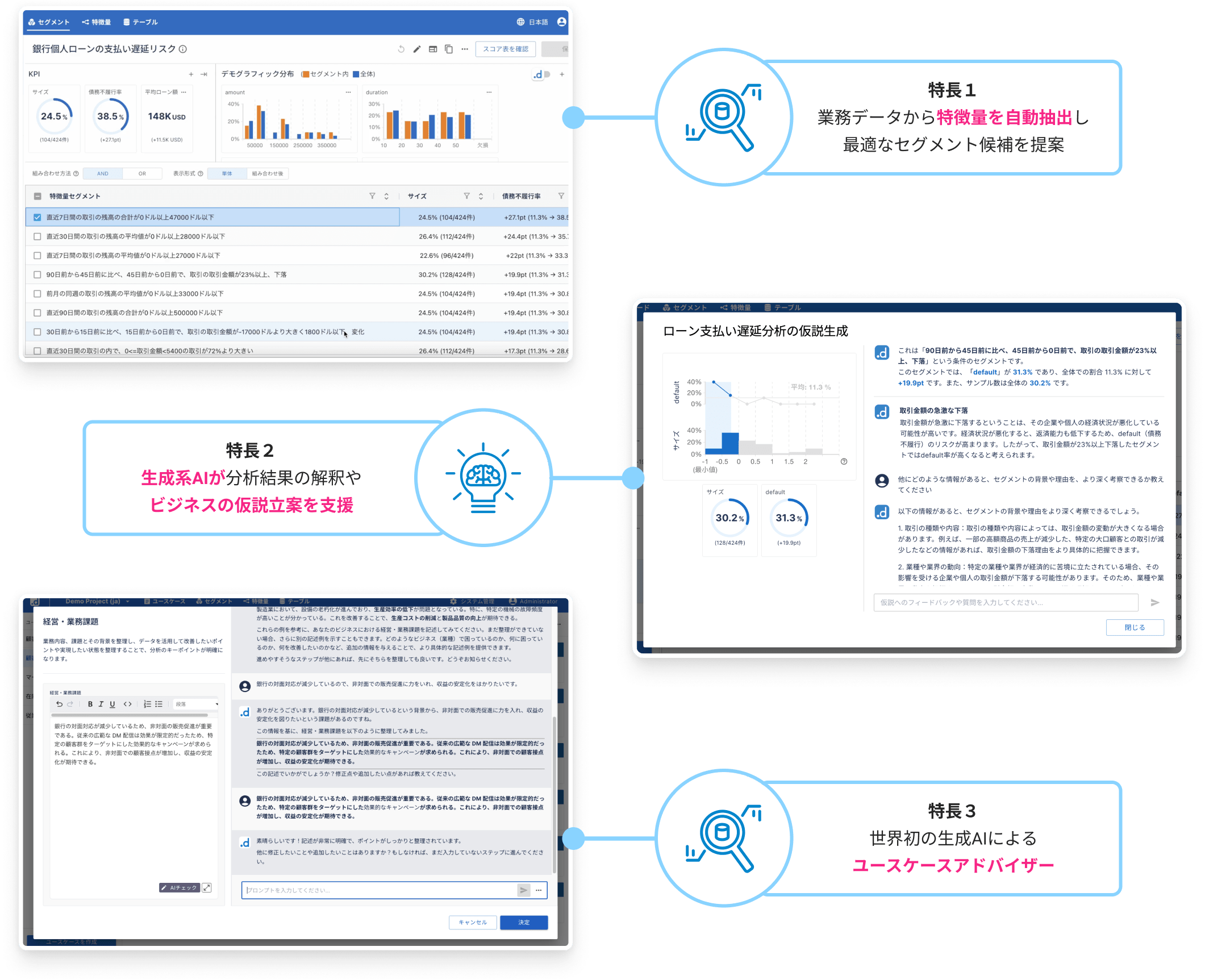
Task: Toggle italic formatting in 経営・業務課題 editor
Action: click(x=101, y=704)
